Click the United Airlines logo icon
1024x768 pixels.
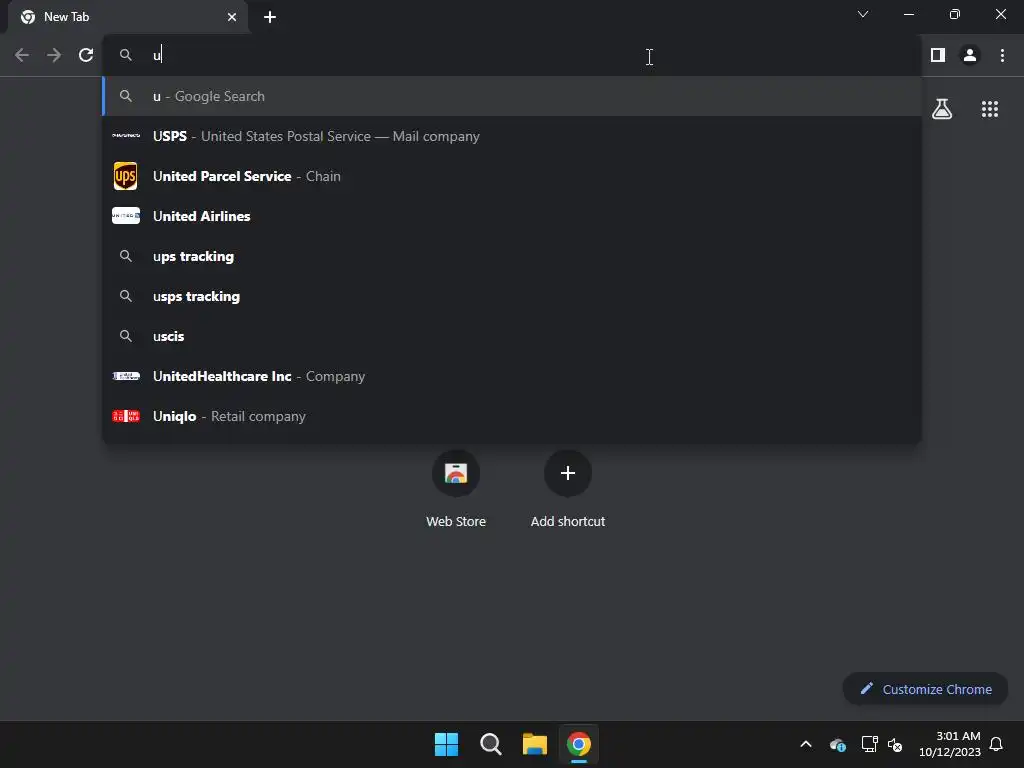tap(125, 216)
